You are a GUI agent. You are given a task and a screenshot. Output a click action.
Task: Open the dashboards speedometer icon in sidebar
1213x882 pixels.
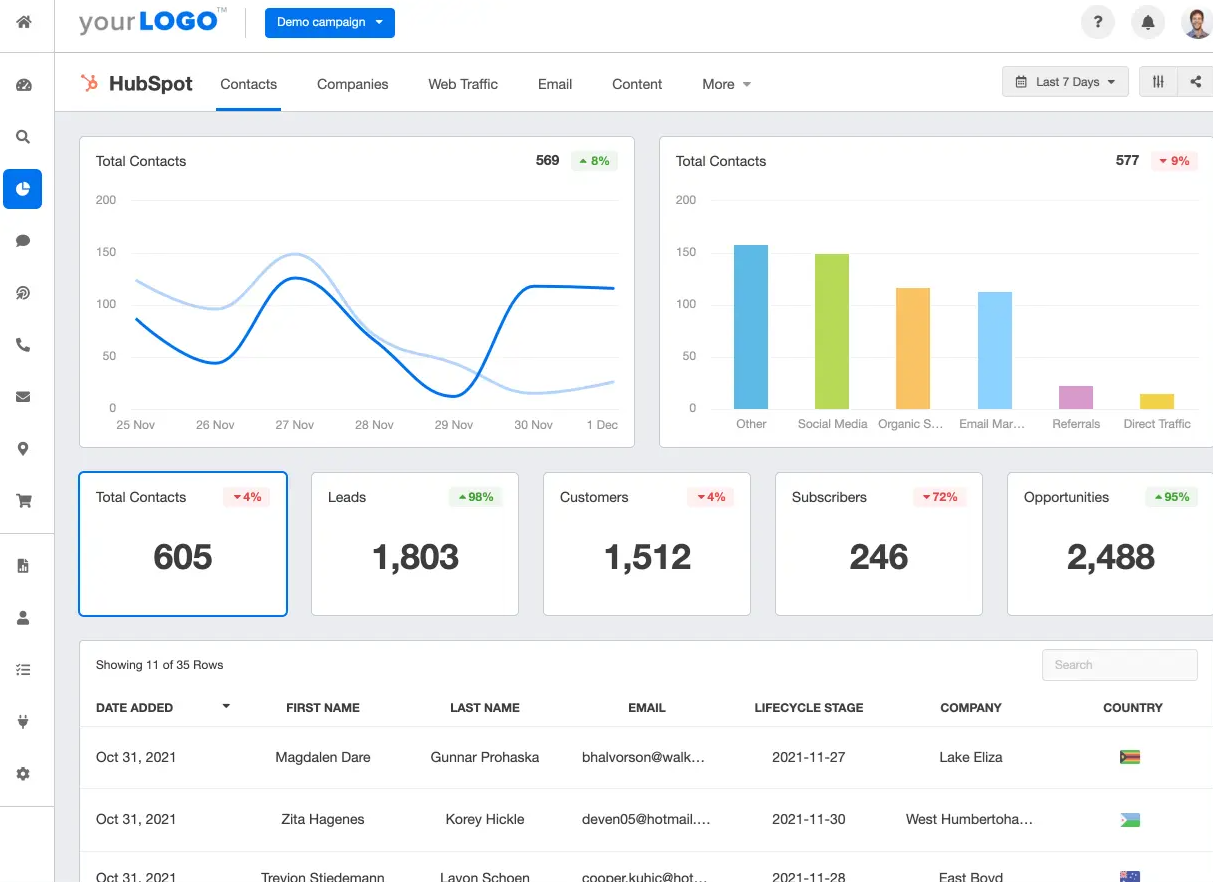pyautogui.click(x=22, y=86)
